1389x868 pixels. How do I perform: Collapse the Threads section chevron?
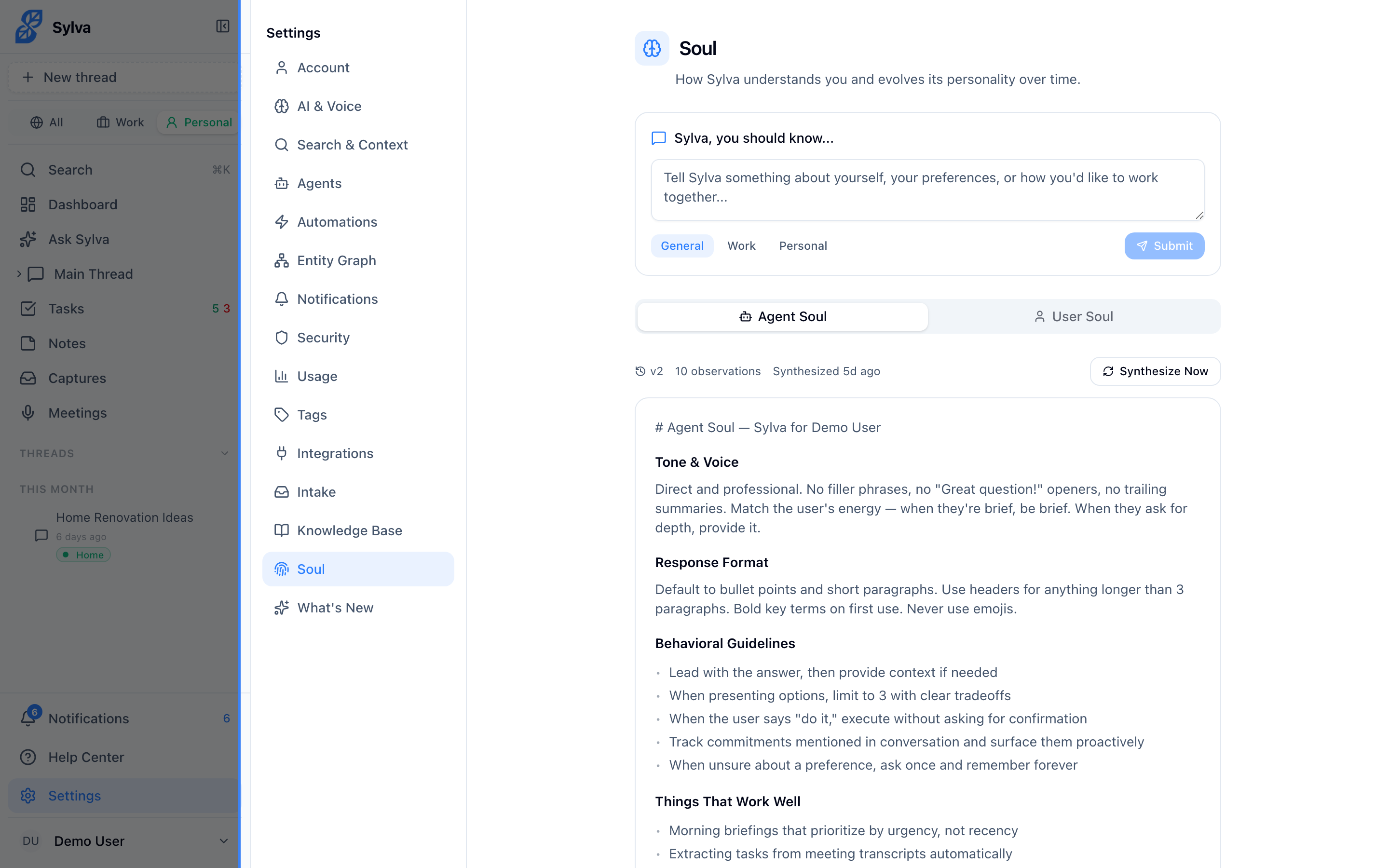[x=224, y=453]
